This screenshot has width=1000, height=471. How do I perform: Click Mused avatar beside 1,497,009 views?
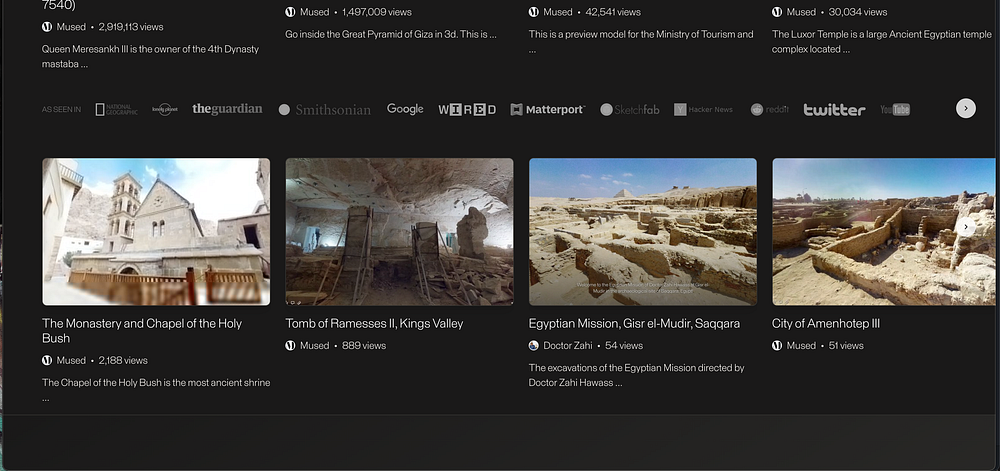pos(290,12)
